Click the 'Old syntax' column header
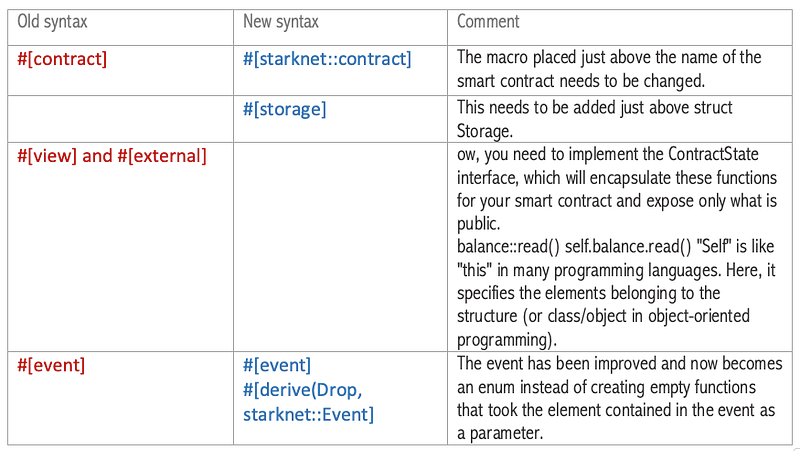Image resolution: width=800 pixels, height=451 pixels. click(x=52, y=21)
